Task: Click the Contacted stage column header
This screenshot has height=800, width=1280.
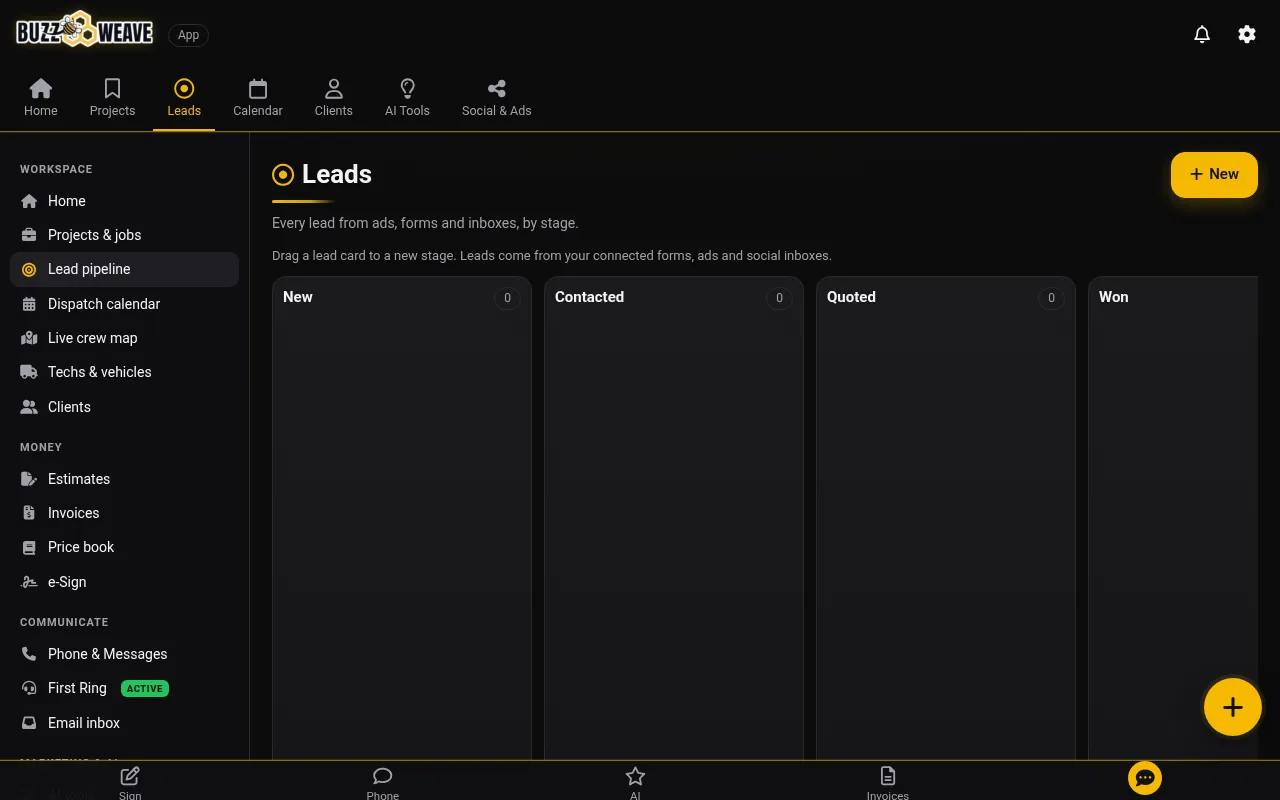Action: (589, 297)
